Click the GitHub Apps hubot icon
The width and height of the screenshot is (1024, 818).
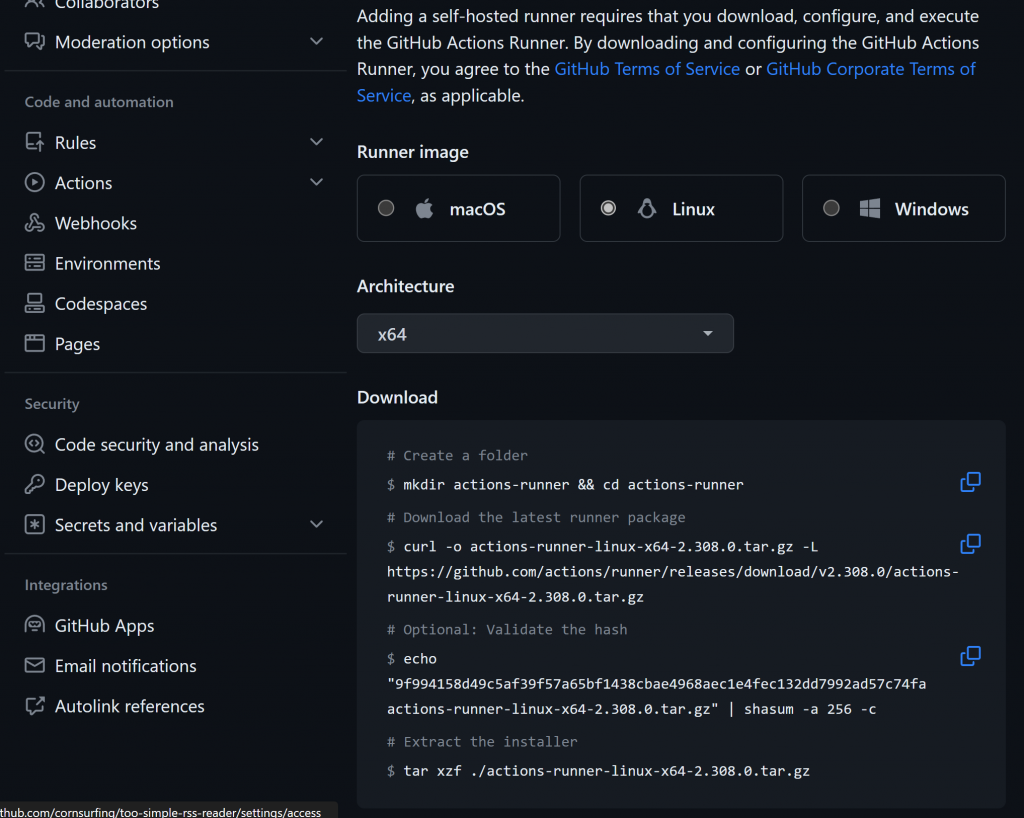(35, 625)
